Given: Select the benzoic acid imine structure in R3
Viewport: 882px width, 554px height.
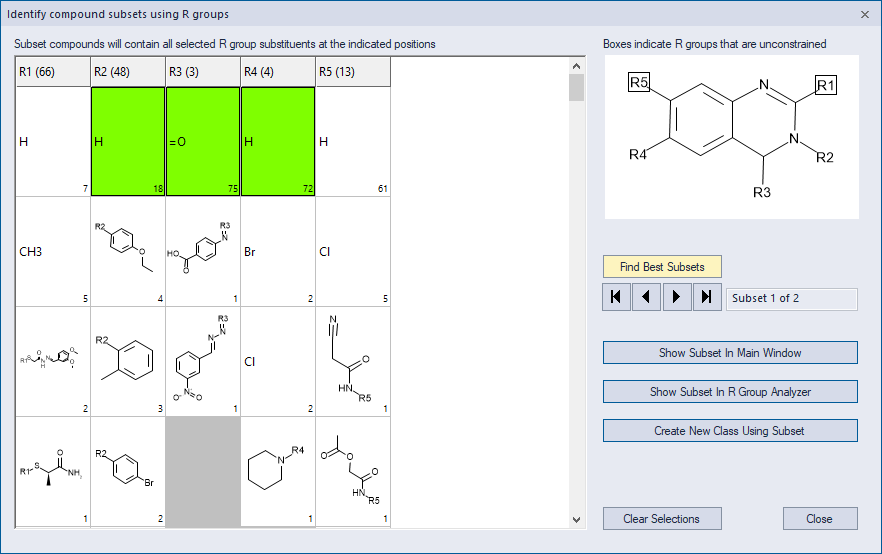Looking at the screenshot, I should [203, 251].
